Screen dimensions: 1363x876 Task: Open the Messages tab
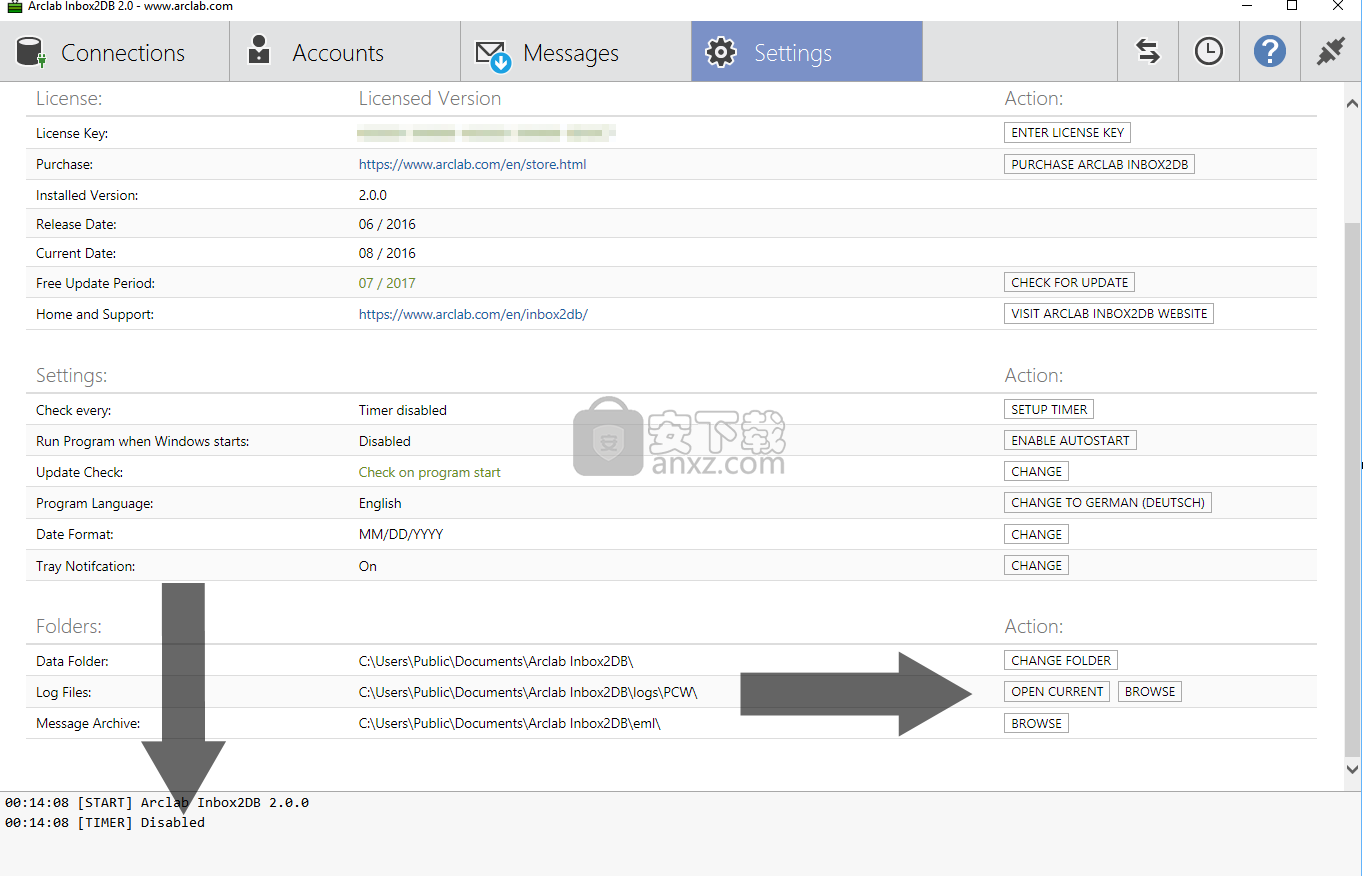pos(576,52)
